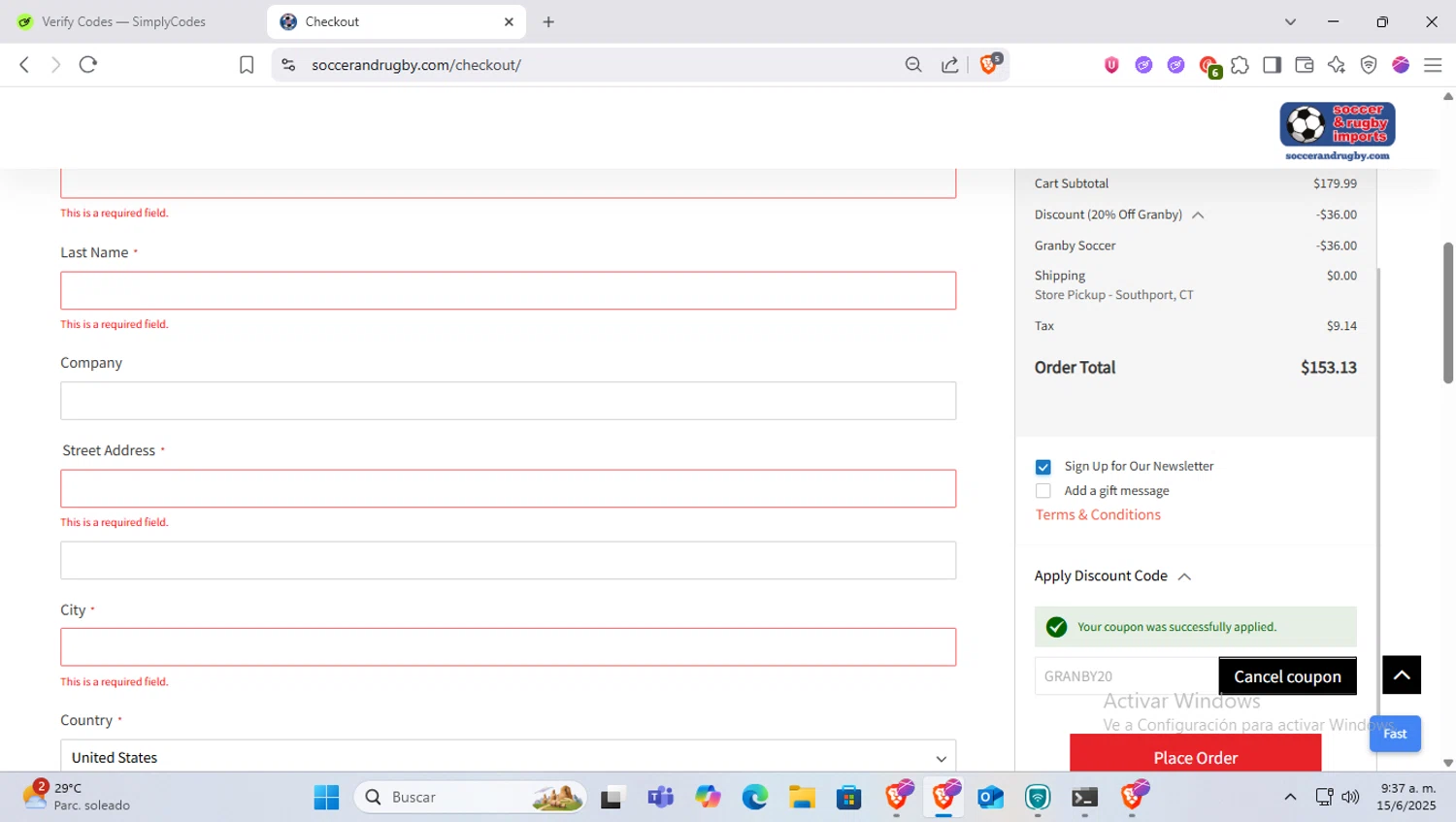Launch Microsoft Edge from the taskbar
The image size is (1456, 822).
755,797
